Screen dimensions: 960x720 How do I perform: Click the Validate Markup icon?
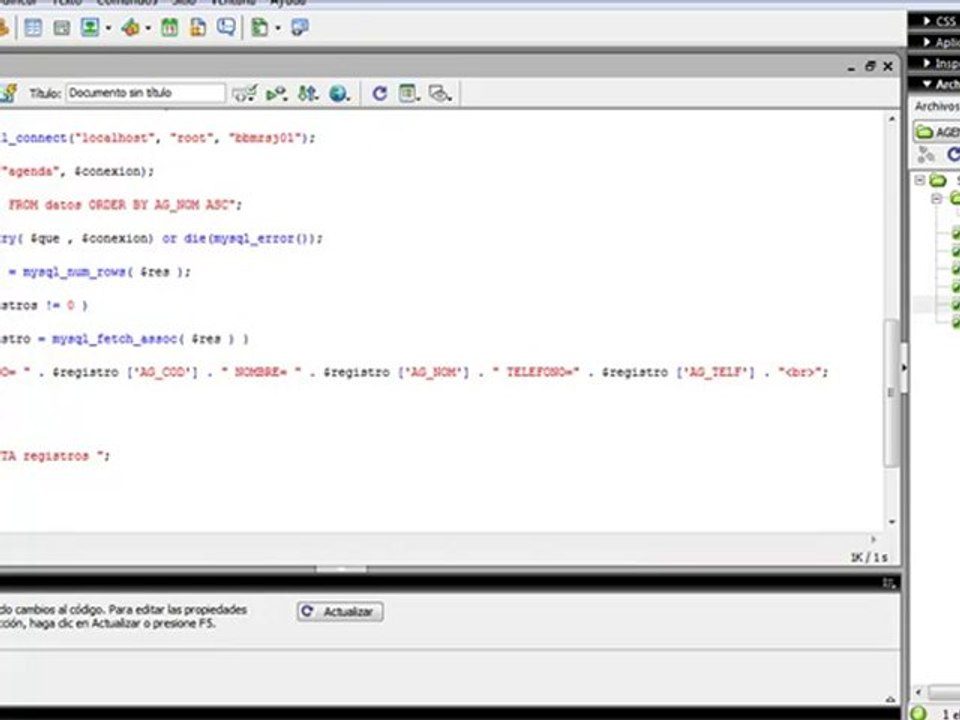[277, 94]
